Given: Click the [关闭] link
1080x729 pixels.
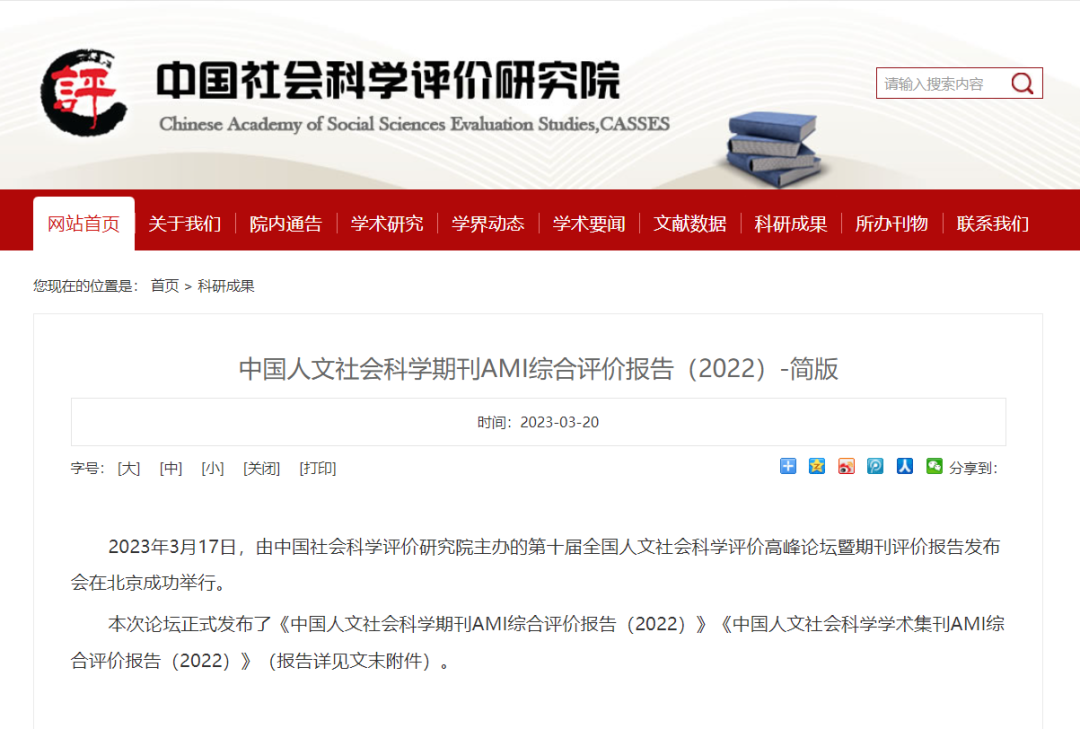Looking at the screenshot, I should (x=262, y=469).
